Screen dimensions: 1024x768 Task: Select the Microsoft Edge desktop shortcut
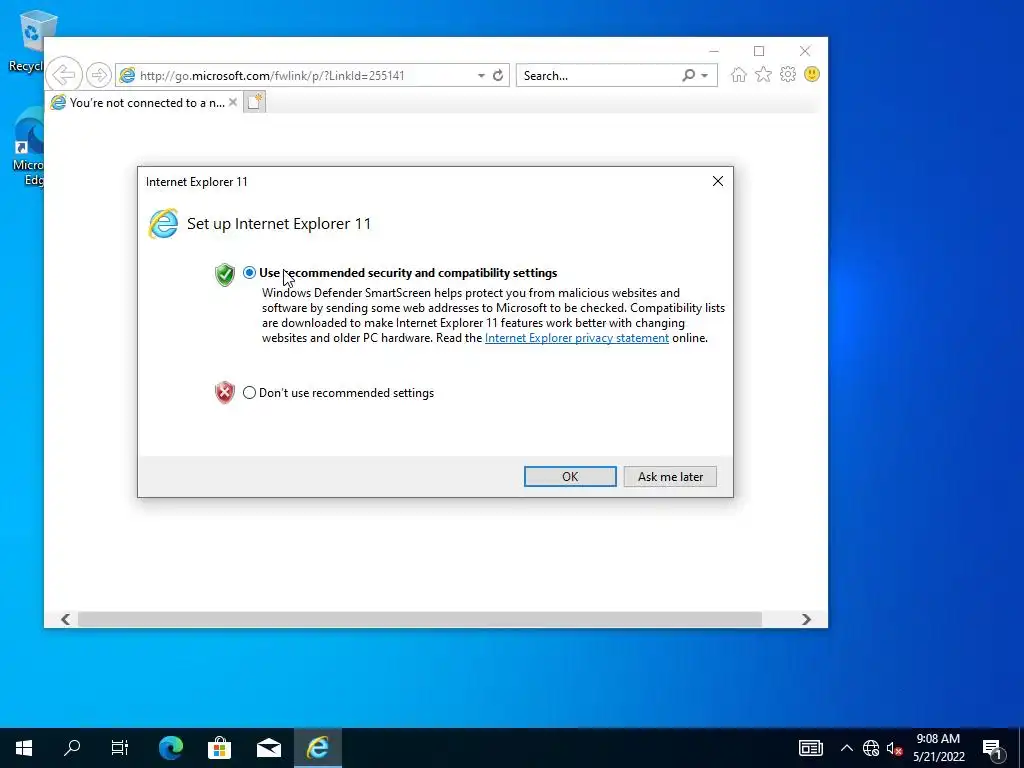(x=28, y=147)
